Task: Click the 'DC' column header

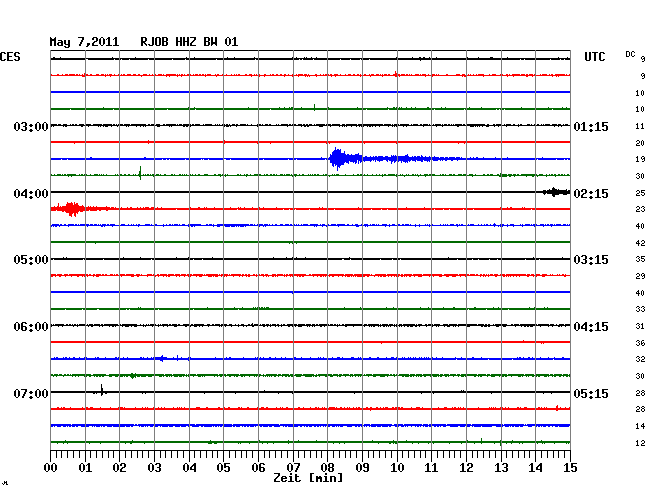Action: coord(630,54)
